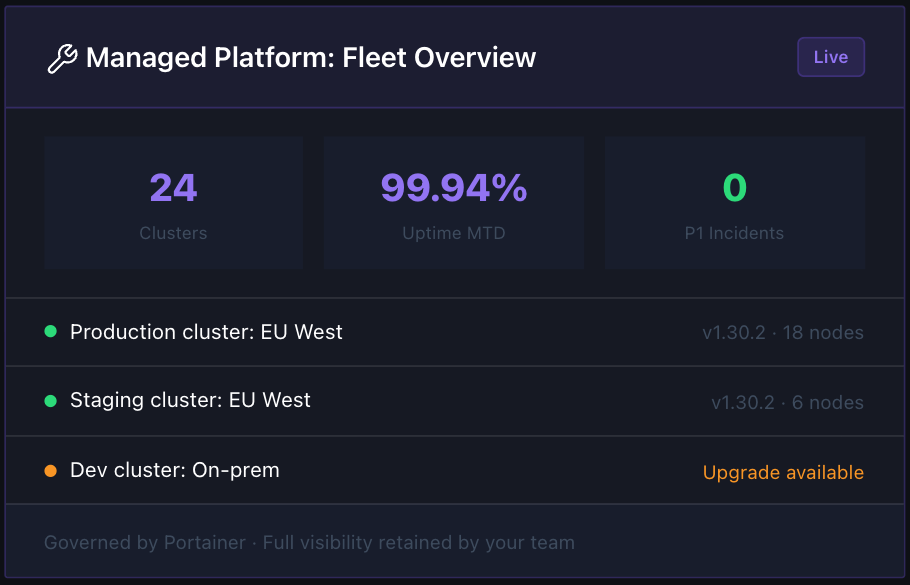Click the green status dot for Staging cluster
The height and width of the screenshot is (585, 910).
pos(50,401)
